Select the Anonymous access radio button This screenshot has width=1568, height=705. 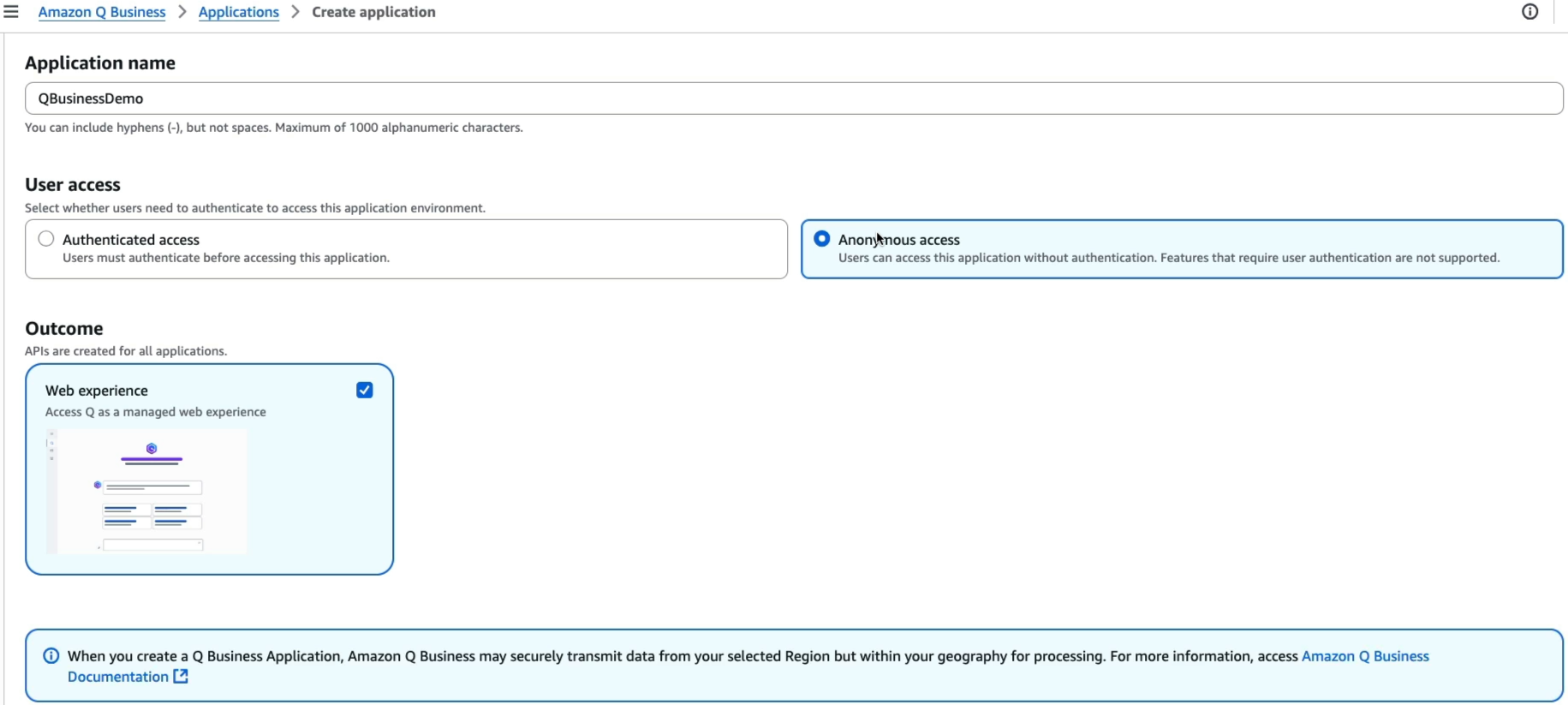coord(822,239)
